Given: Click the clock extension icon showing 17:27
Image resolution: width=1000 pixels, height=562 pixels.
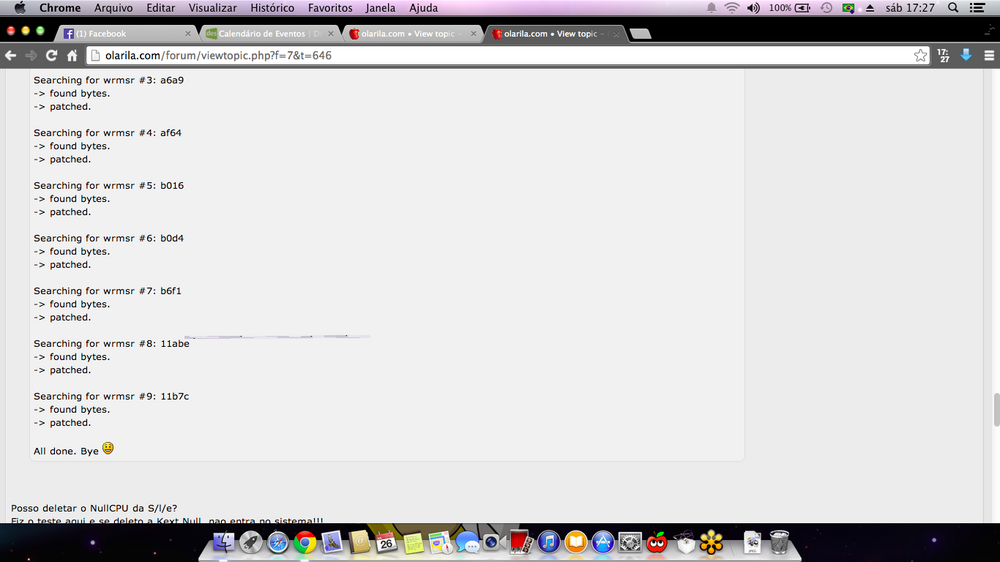Looking at the screenshot, I should click(x=943, y=56).
